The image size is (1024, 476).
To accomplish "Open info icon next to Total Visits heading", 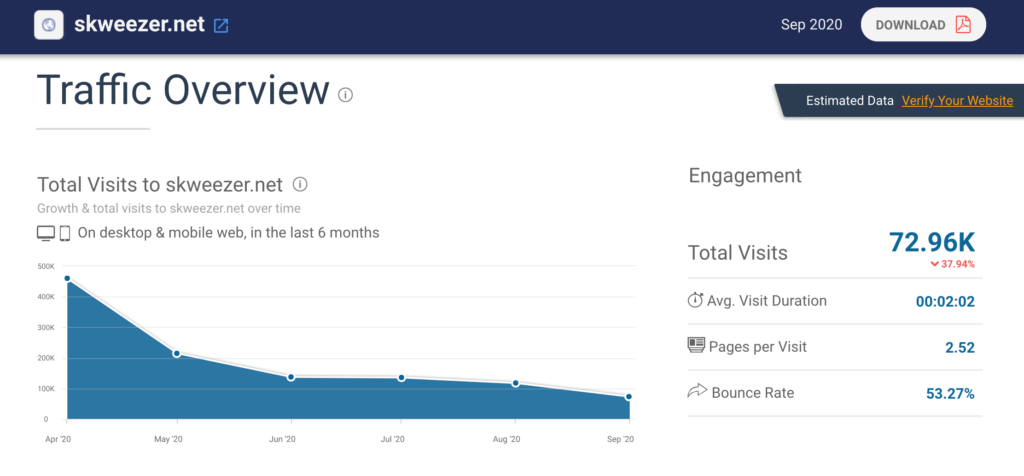I will [300, 184].
